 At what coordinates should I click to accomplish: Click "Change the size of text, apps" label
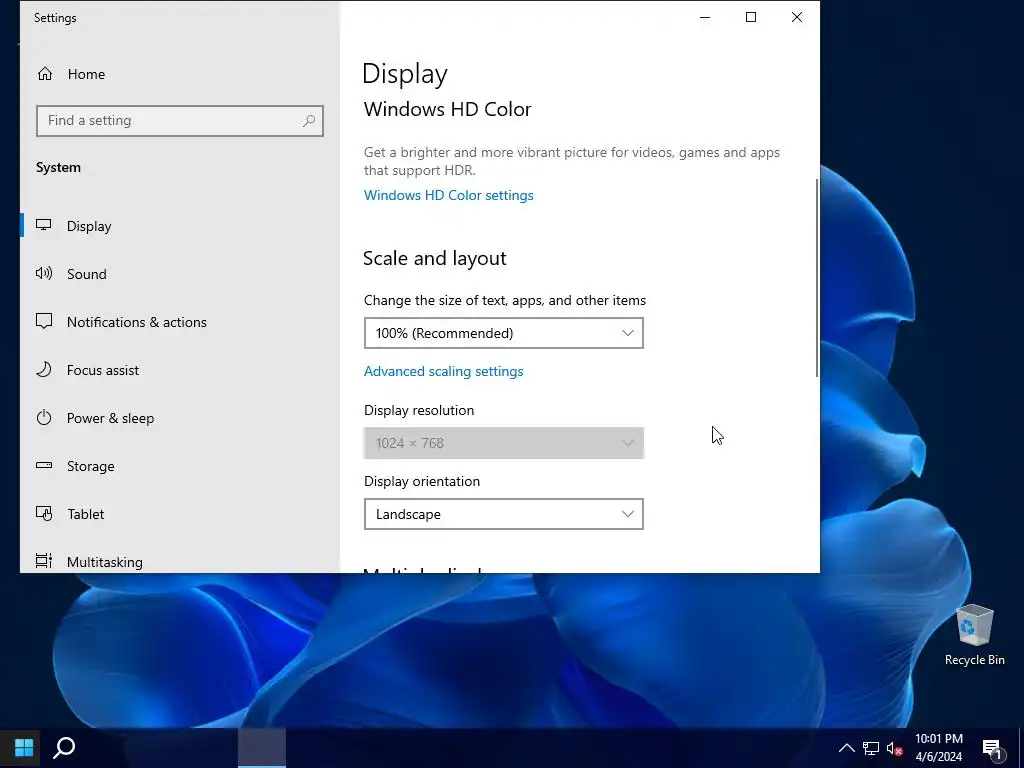click(505, 300)
